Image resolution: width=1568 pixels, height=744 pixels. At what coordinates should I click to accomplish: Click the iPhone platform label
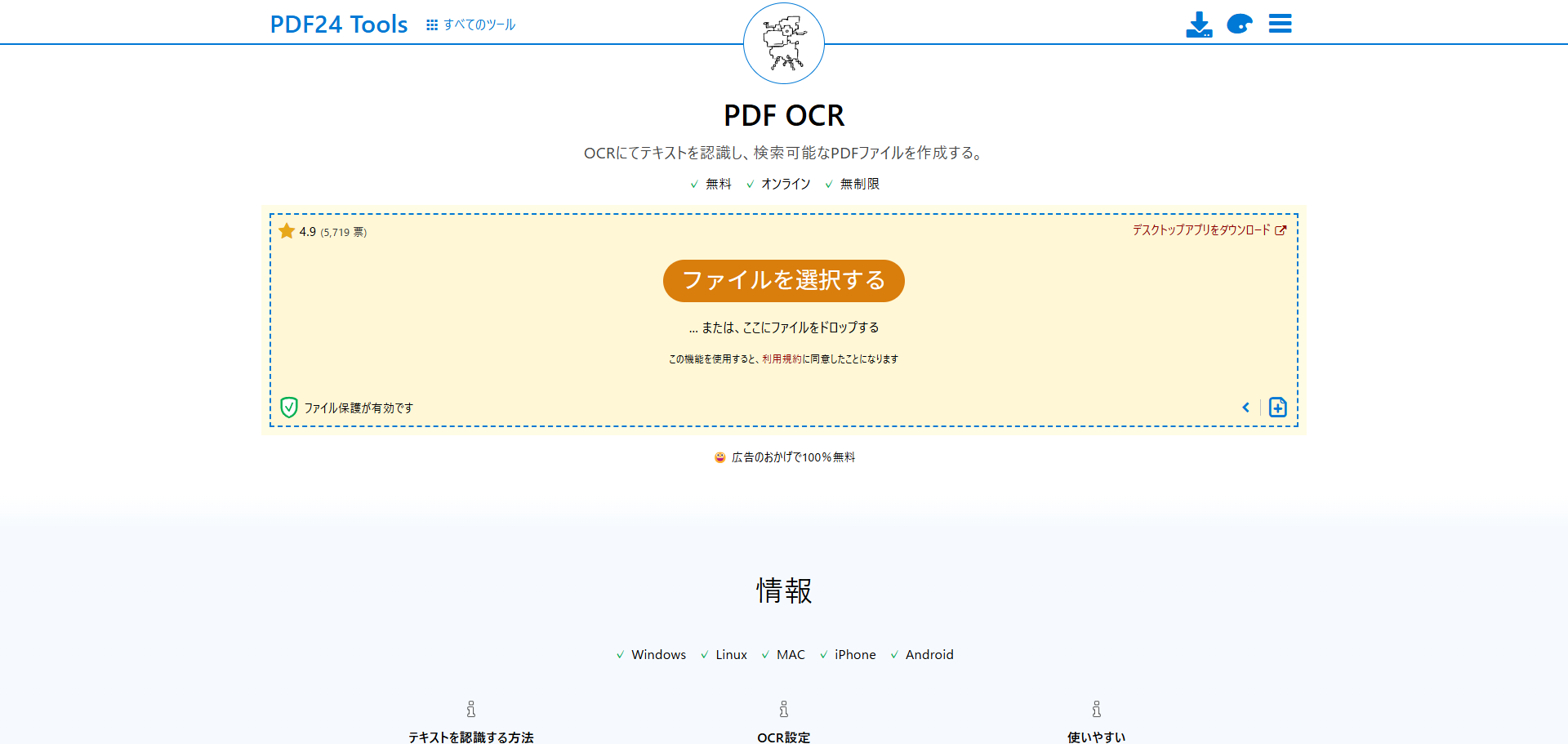pos(855,655)
